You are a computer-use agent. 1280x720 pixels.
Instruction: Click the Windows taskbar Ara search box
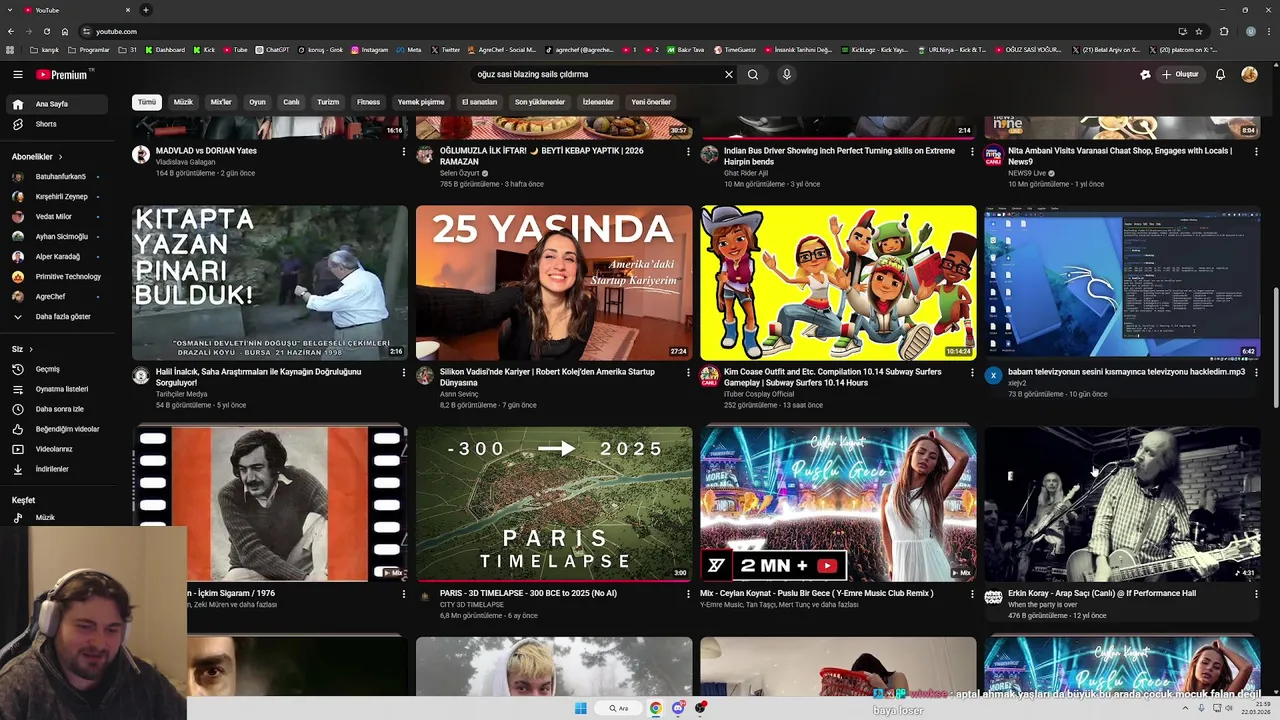[620, 708]
